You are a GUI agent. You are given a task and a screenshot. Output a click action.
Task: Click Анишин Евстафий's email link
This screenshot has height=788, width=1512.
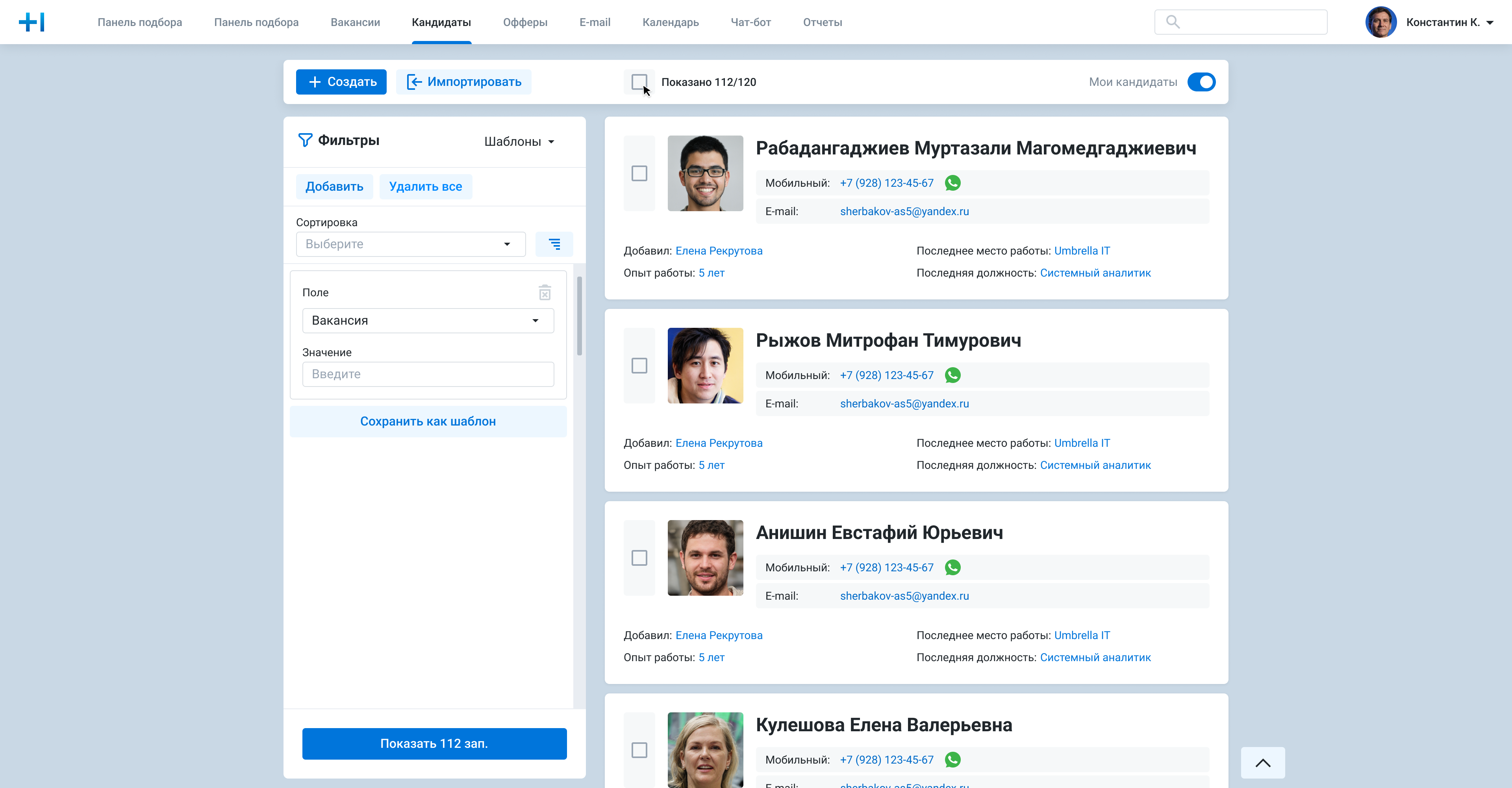click(904, 596)
